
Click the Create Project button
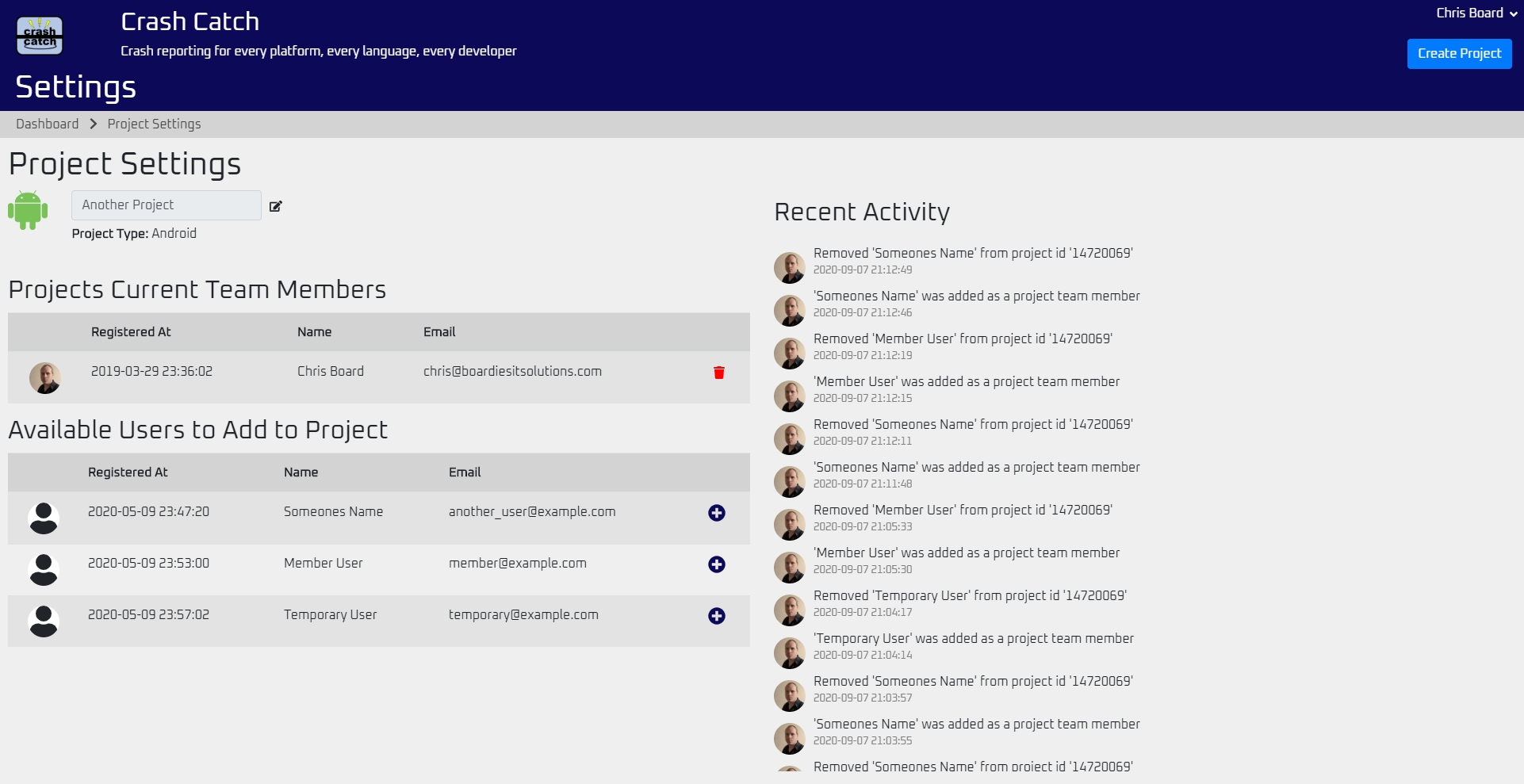[1459, 53]
